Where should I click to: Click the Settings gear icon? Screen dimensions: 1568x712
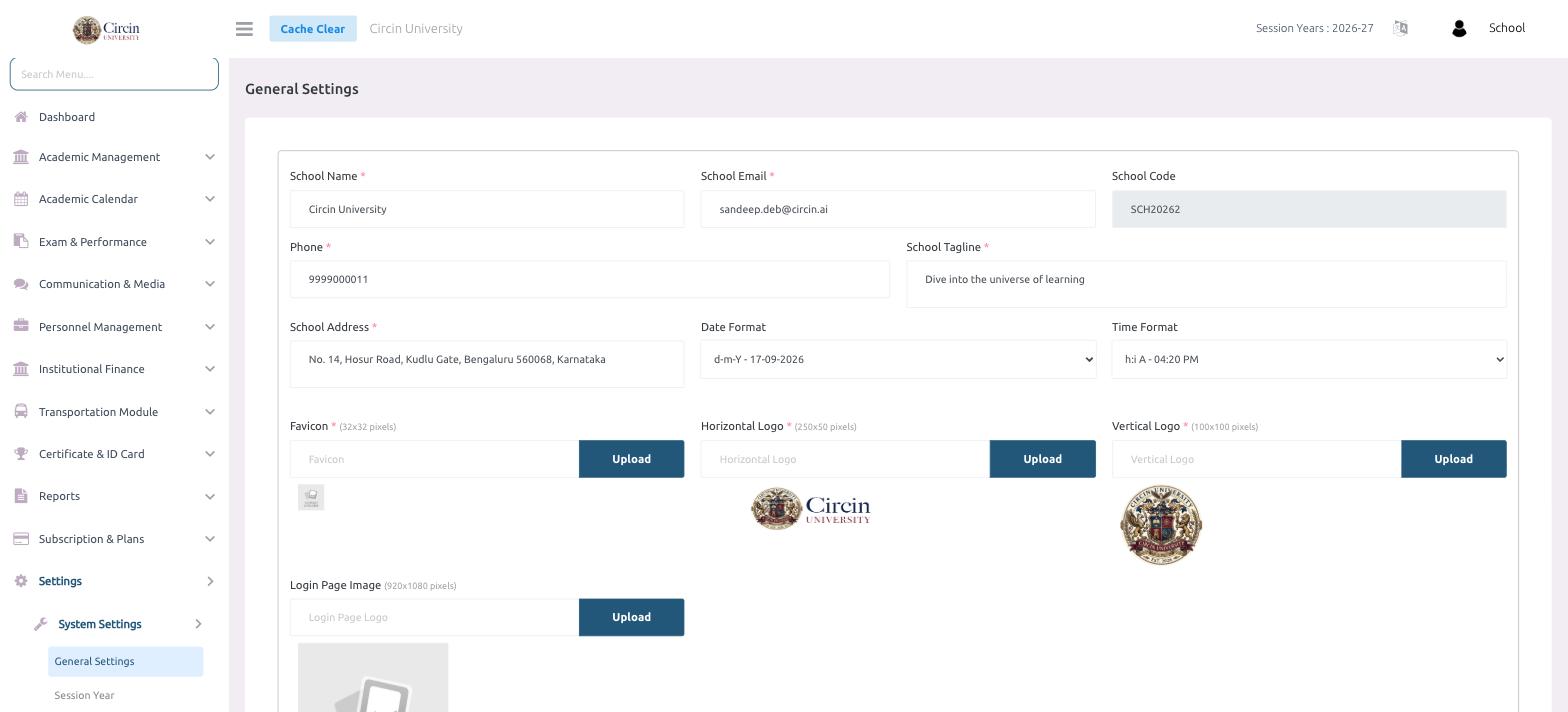[21, 581]
